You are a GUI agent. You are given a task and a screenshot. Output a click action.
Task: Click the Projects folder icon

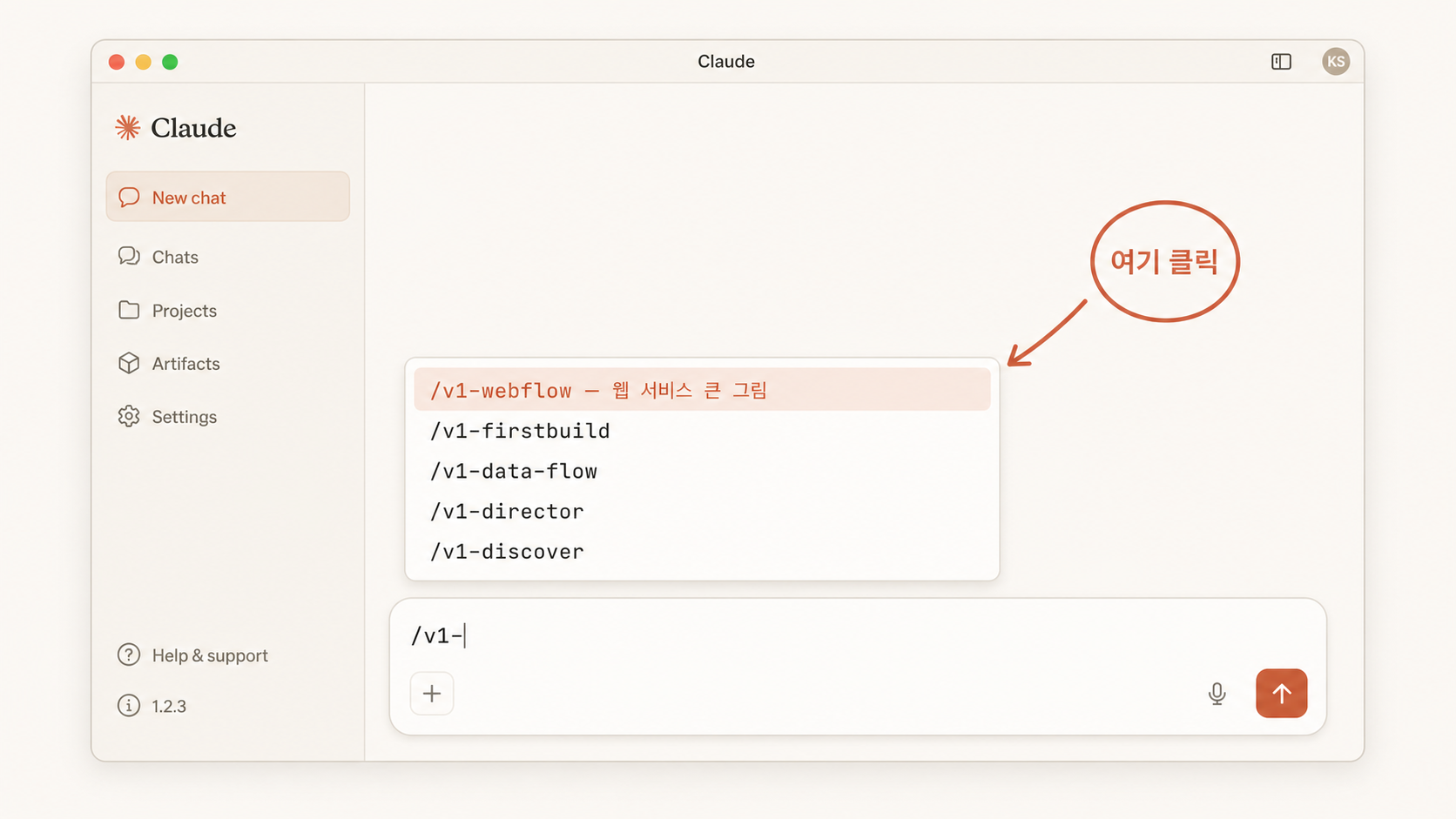[x=129, y=310]
